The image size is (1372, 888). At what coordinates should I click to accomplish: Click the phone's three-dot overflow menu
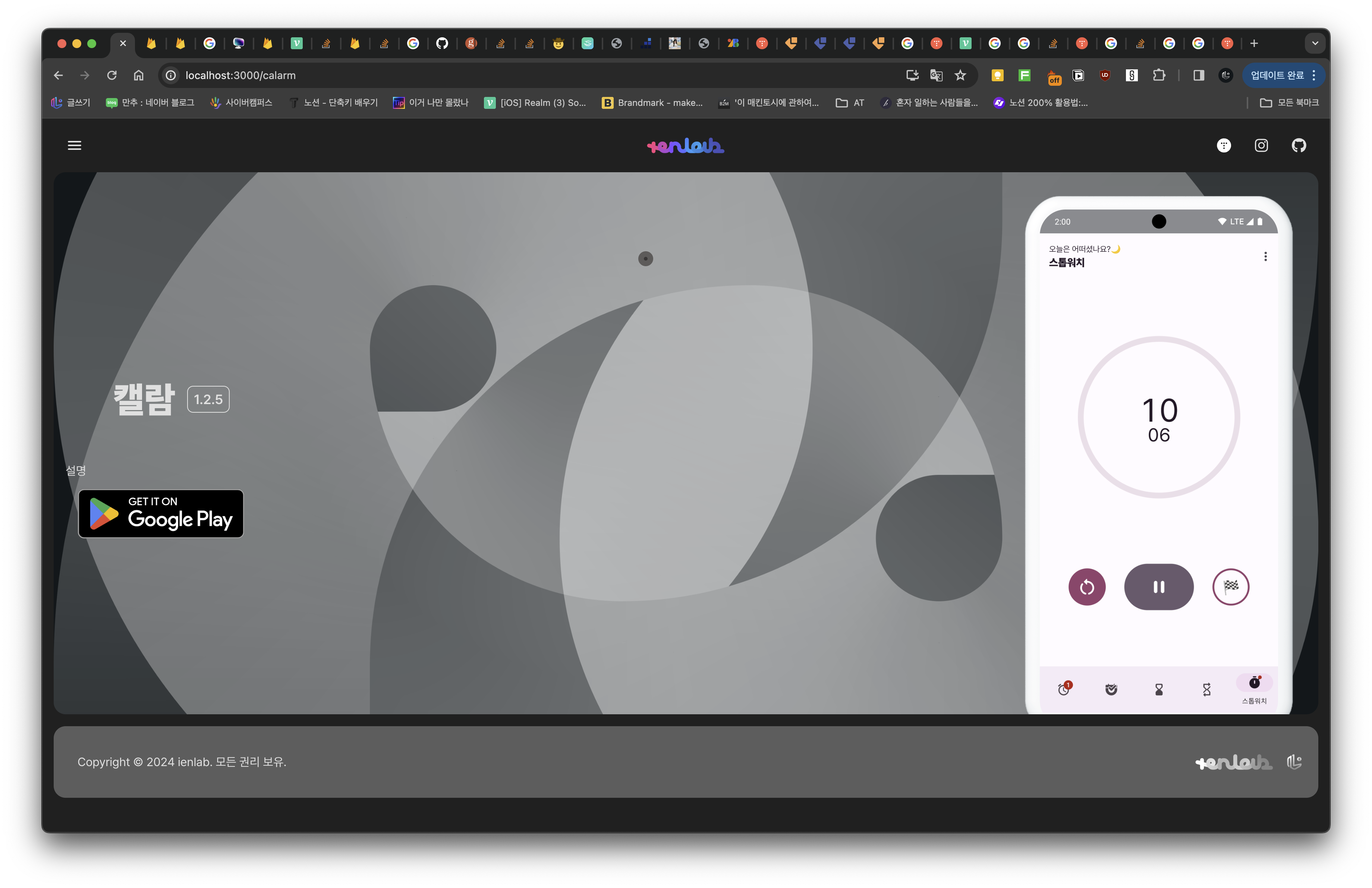[1265, 256]
